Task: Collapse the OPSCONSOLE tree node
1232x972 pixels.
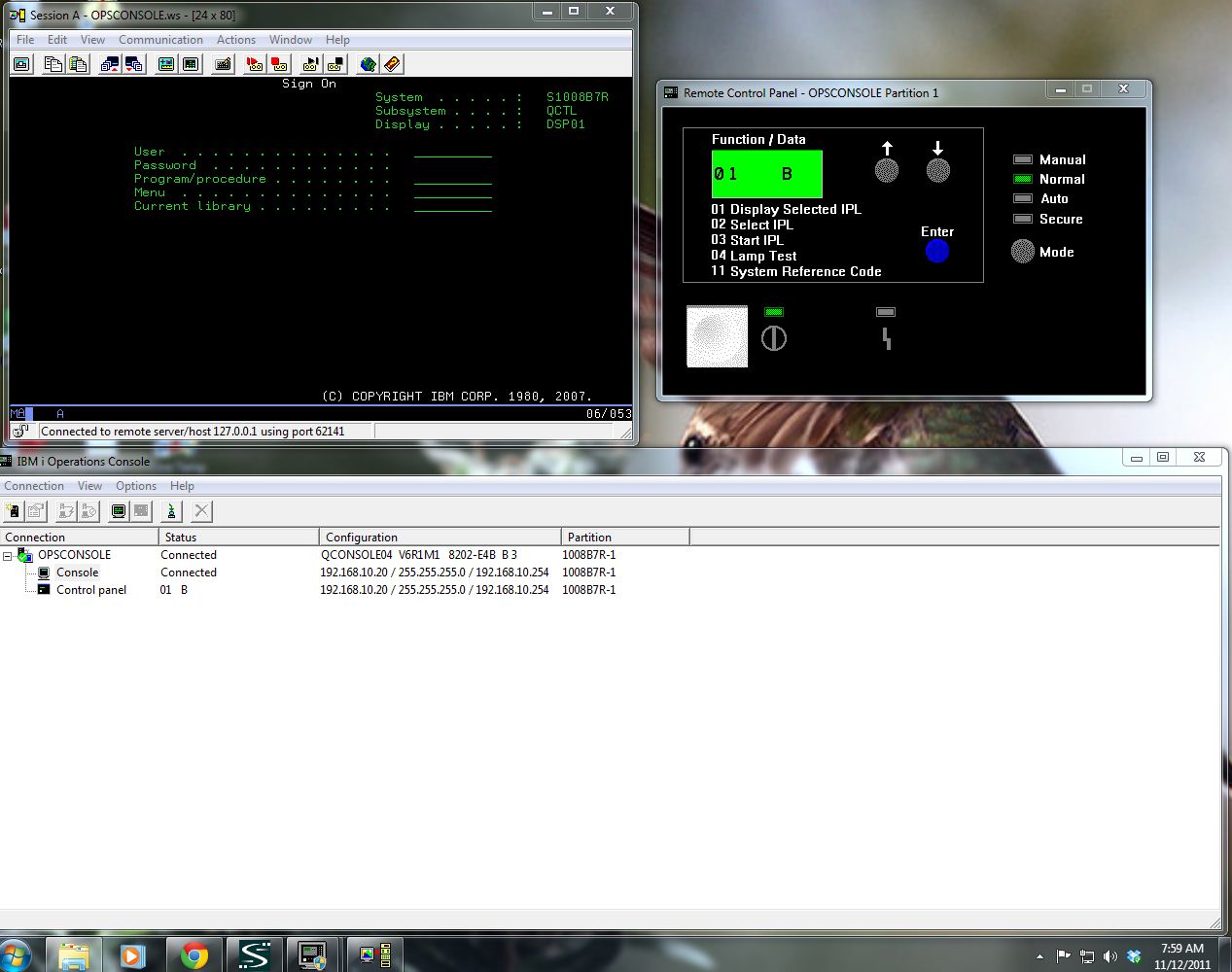Action: (x=8, y=554)
